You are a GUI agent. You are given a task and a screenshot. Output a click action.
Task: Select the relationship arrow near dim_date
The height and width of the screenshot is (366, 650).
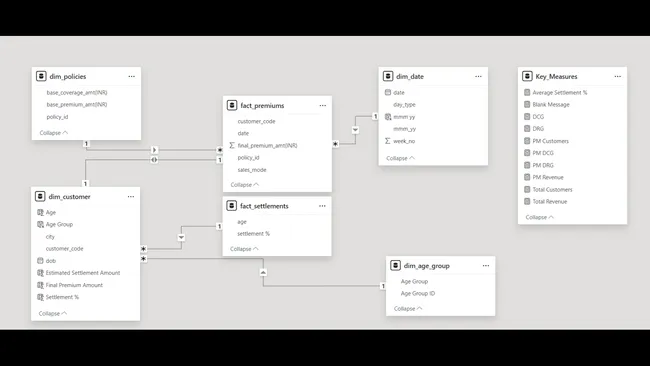tap(355, 130)
